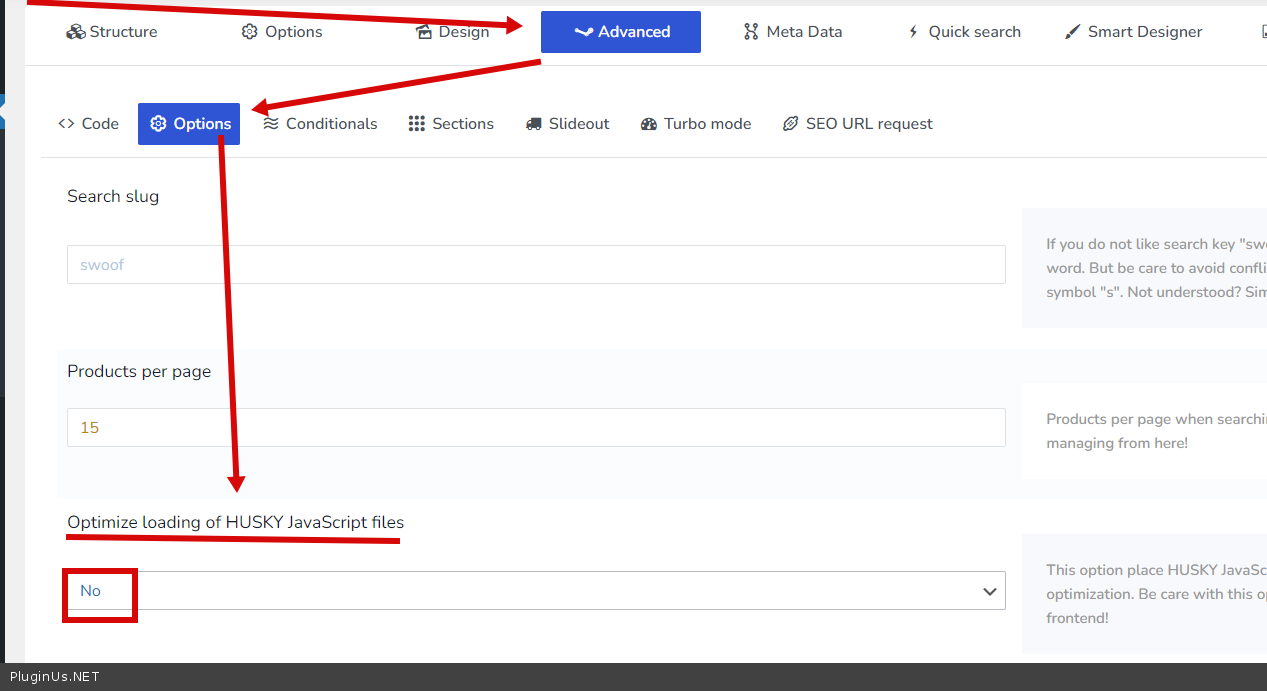Viewport: 1267px width, 691px height.
Task: Click the storefront icon beside Design
Action: (424, 32)
